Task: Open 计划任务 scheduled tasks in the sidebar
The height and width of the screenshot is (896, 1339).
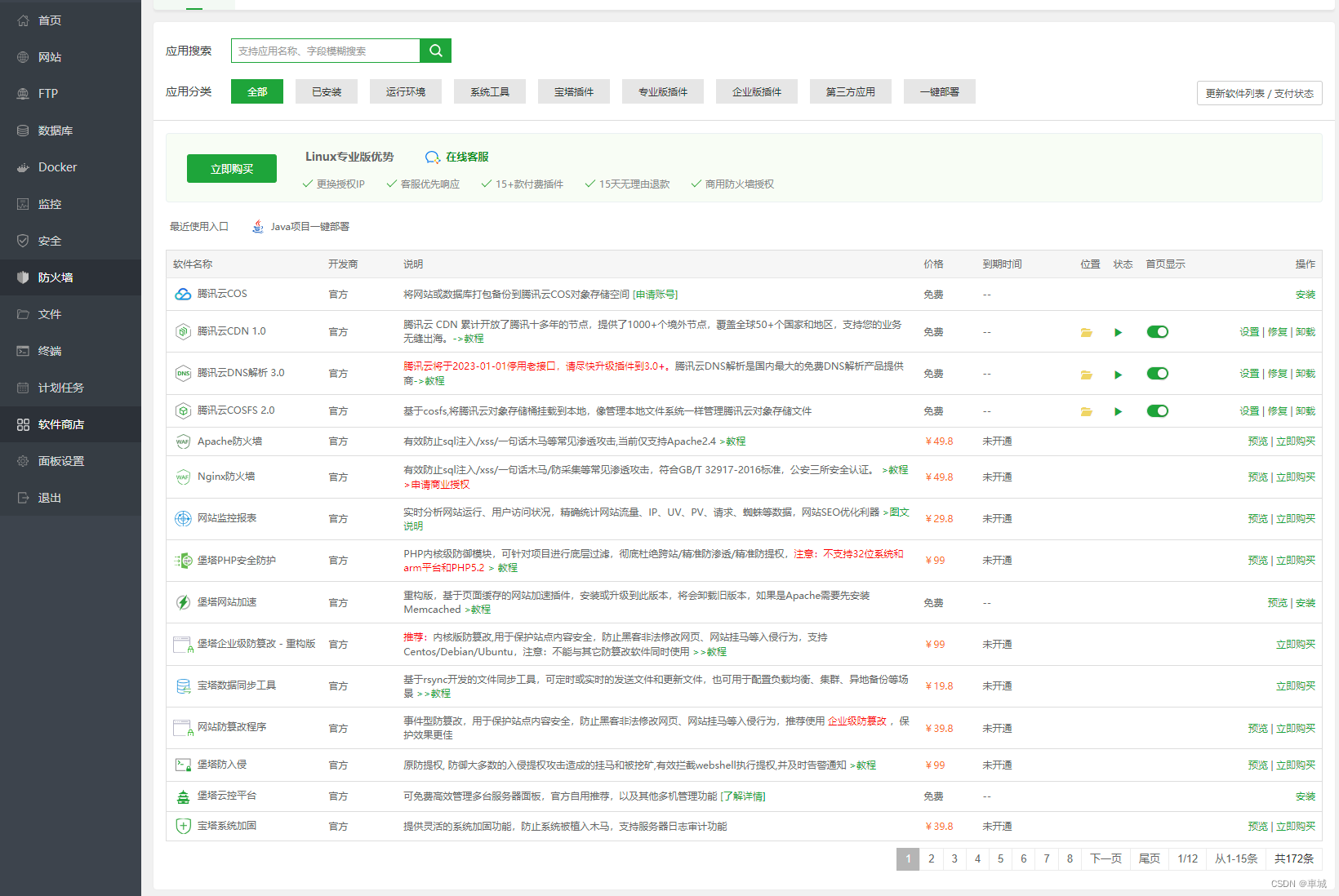Action: pyautogui.click(x=70, y=388)
